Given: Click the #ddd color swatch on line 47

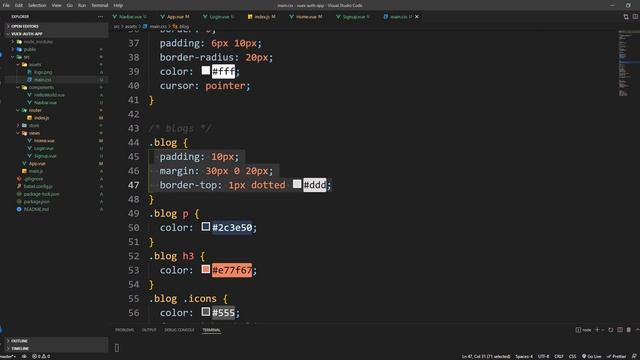Looking at the screenshot, I should click(x=297, y=184).
